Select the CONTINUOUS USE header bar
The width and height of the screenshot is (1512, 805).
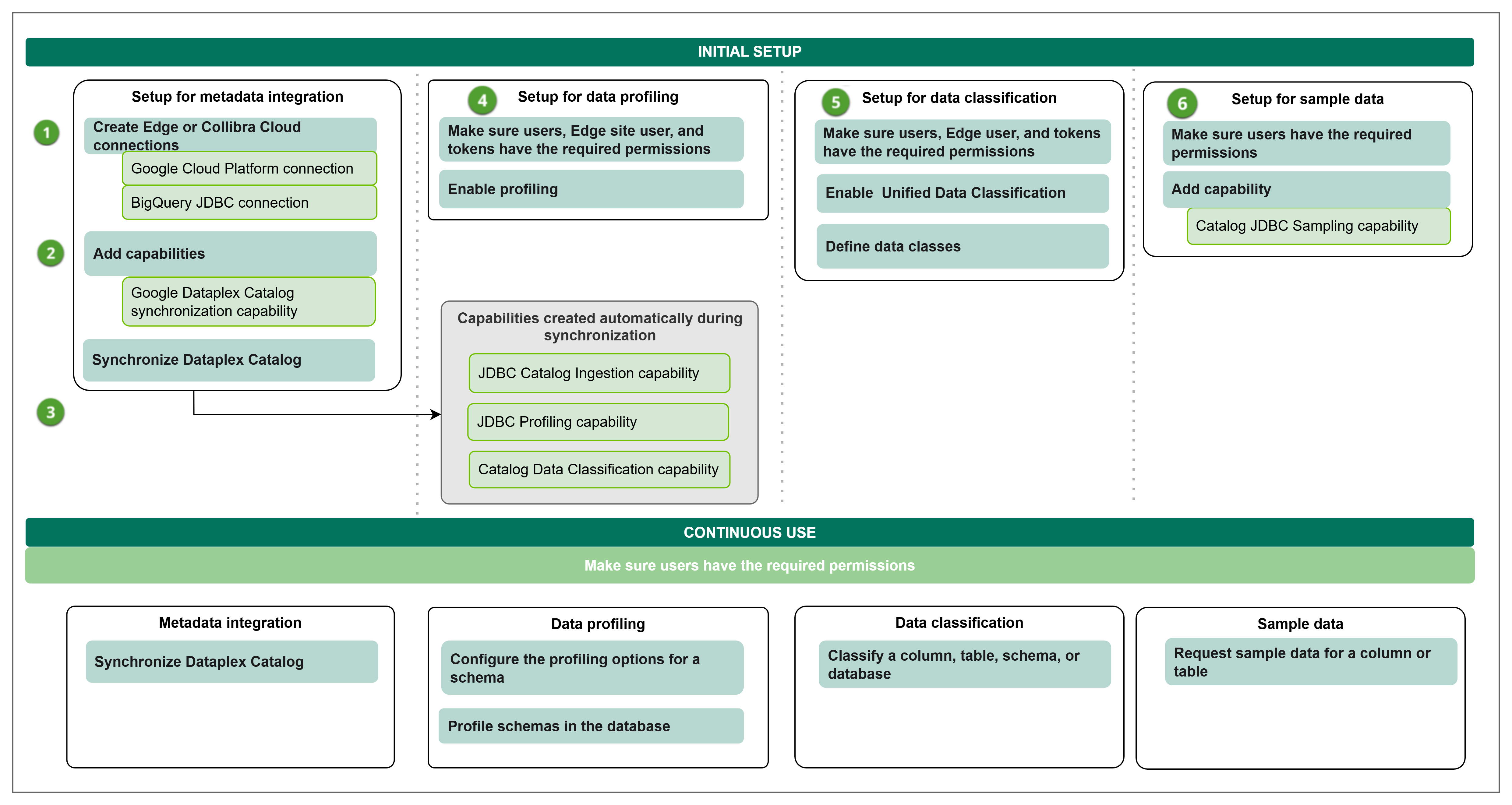click(x=749, y=532)
